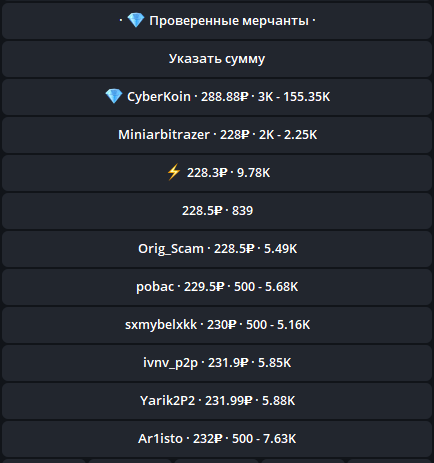Pick the sxmybelxkk 230₽ offer

[x=217, y=325]
